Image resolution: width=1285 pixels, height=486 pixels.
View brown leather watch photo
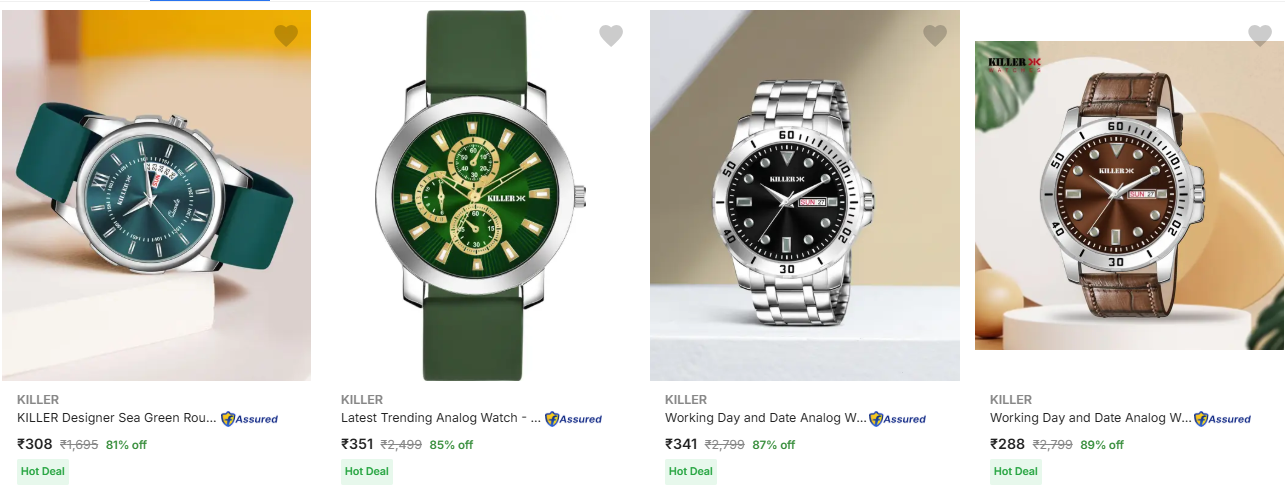1129,195
